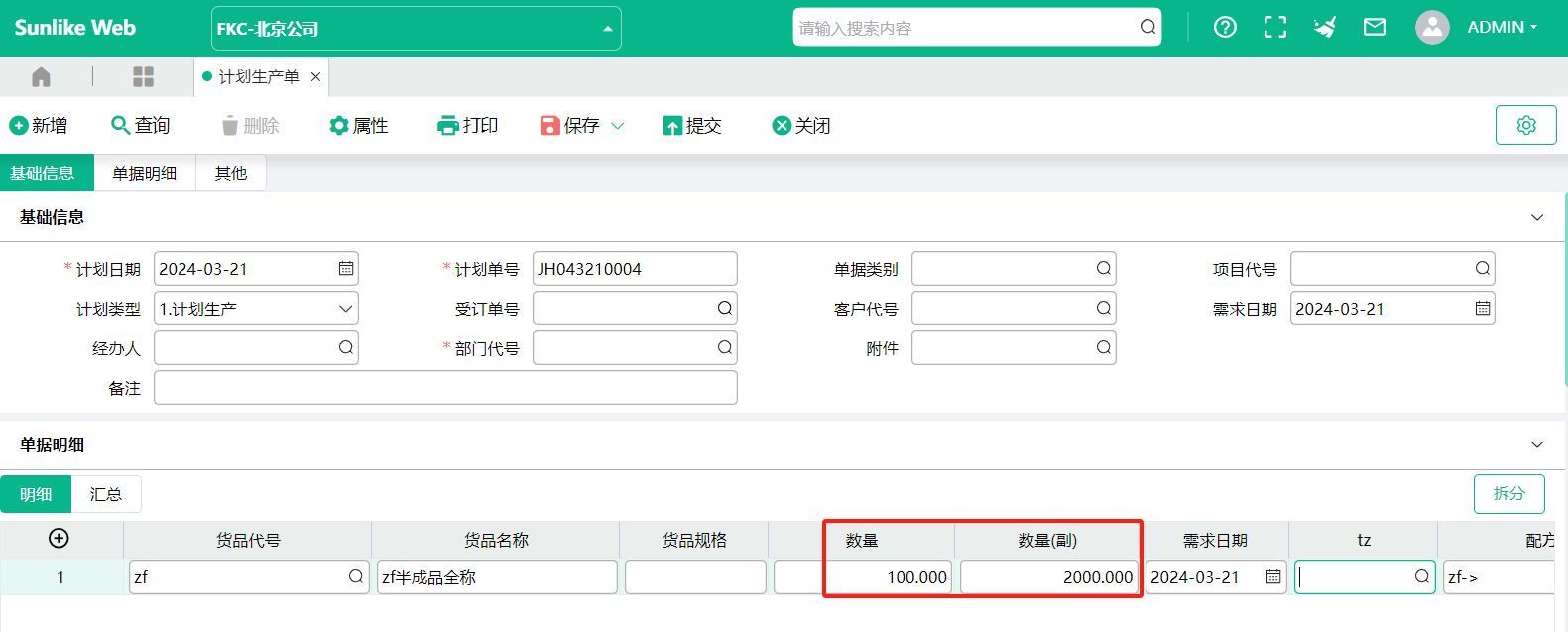Click the 拆分 button
The image size is (1568, 632).
point(1508,493)
